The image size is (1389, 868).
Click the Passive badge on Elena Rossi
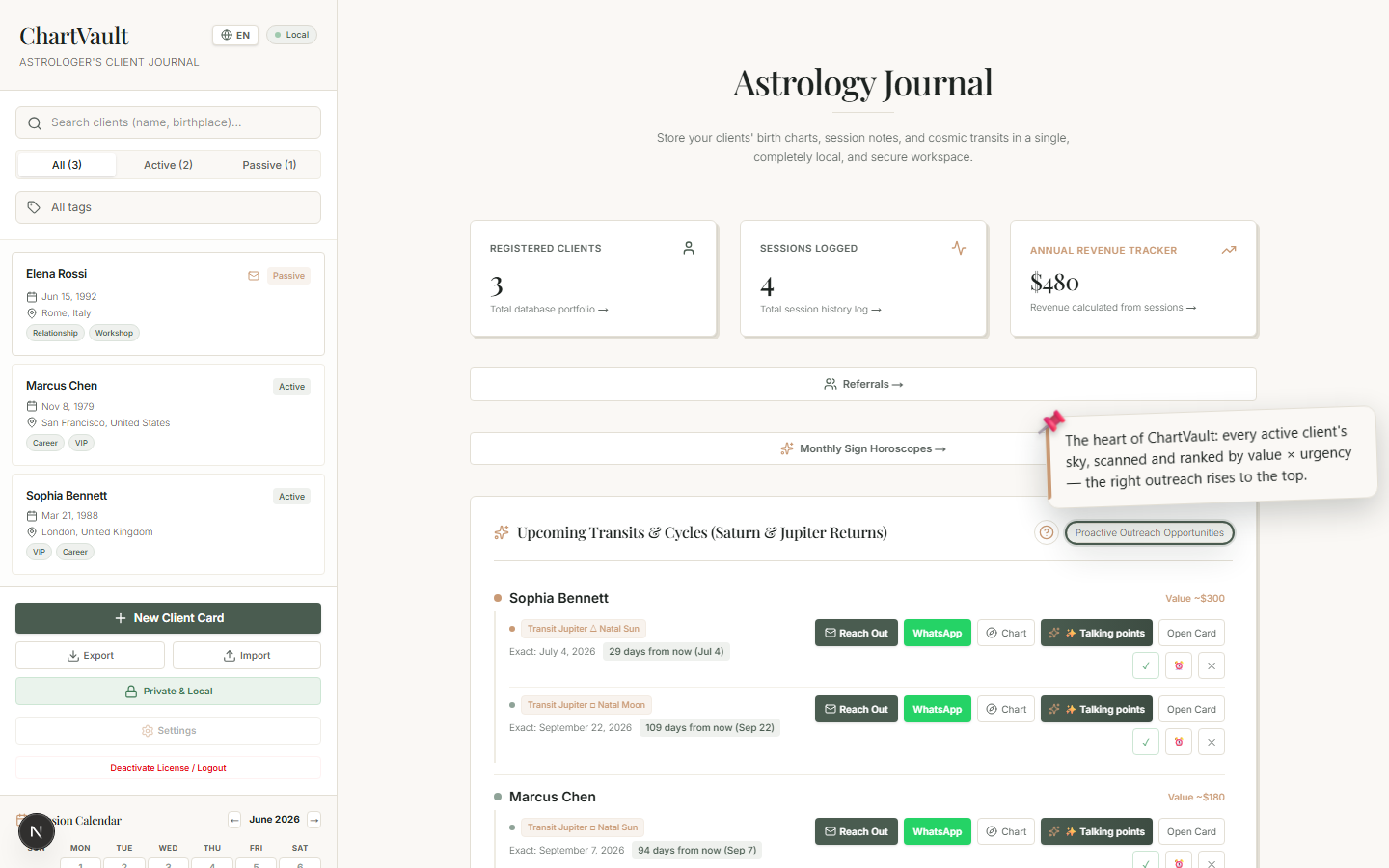click(x=288, y=276)
